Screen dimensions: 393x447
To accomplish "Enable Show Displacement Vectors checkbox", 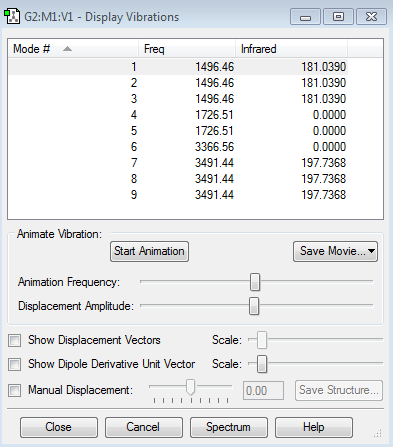I will (15, 340).
